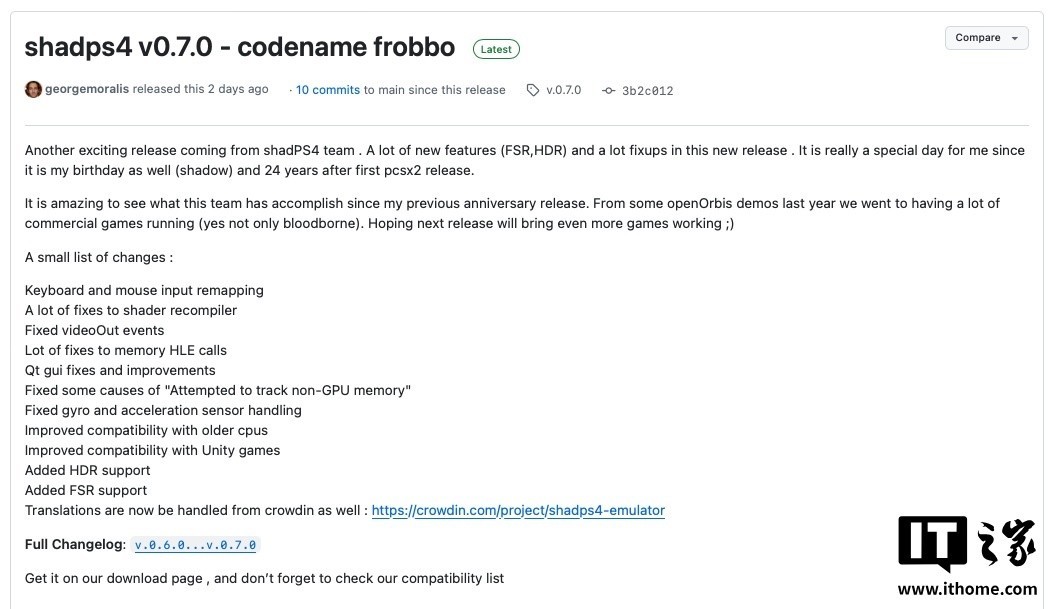
Task: Click the green Latest badge
Action: (496, 49)
